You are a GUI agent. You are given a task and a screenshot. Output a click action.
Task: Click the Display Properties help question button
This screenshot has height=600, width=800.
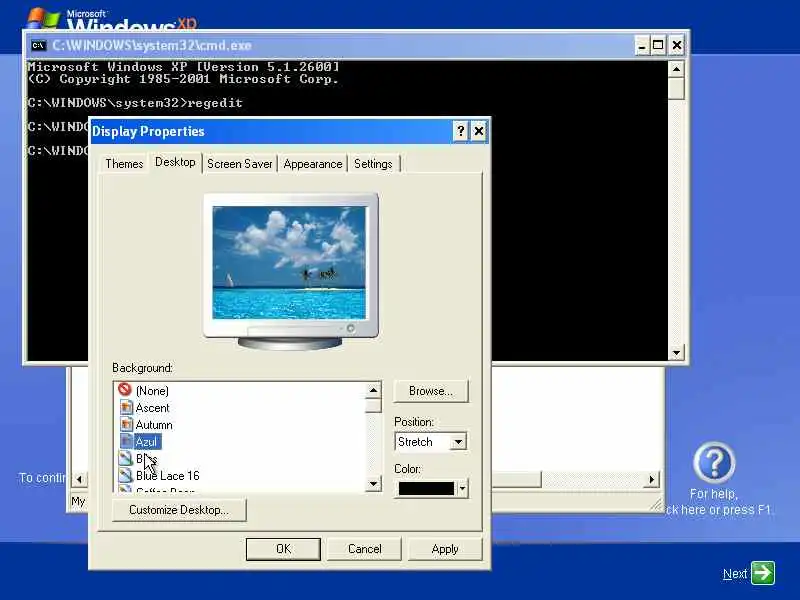point(461,131)
